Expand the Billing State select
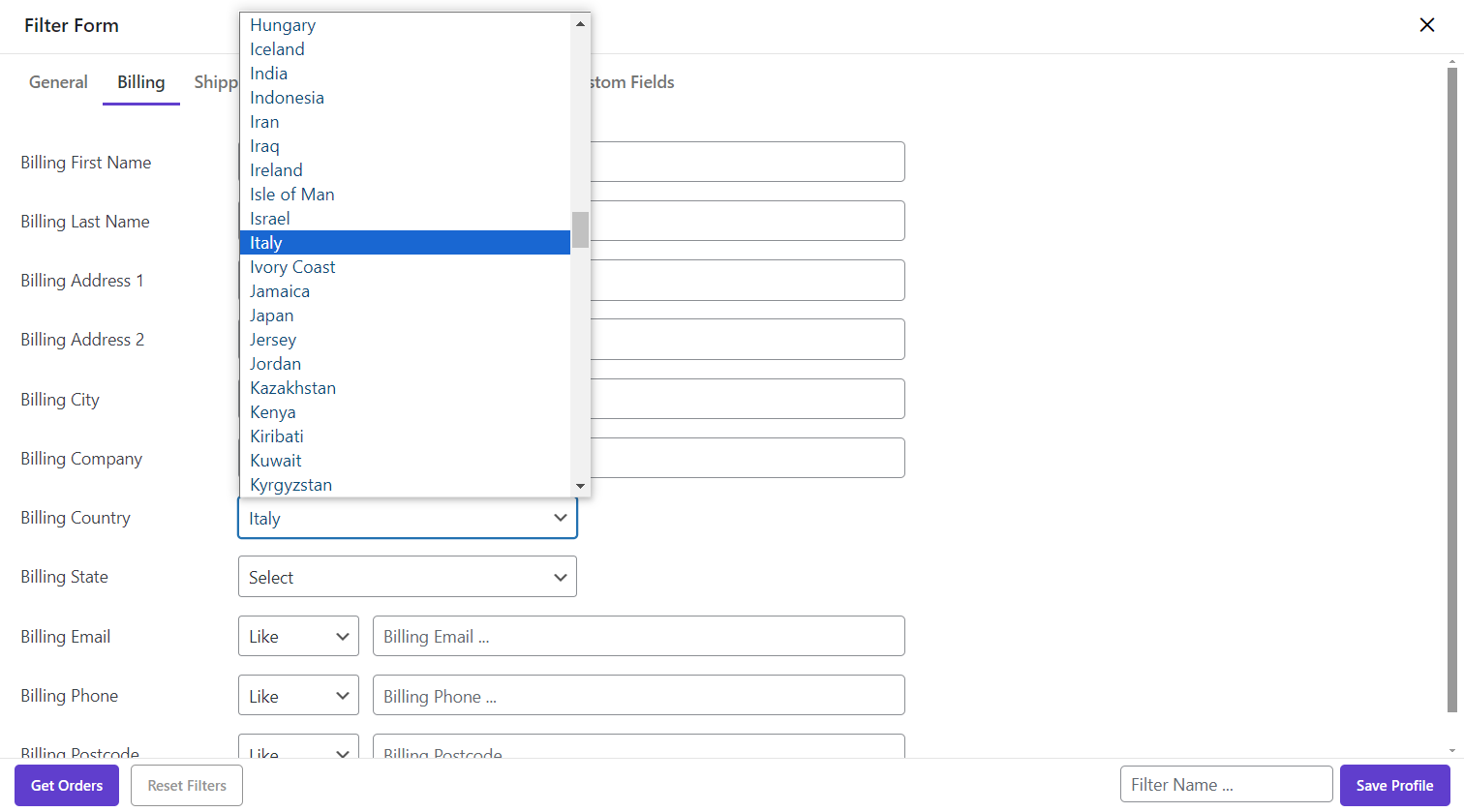Screen dimensions: 1464x812 point(407,577)
